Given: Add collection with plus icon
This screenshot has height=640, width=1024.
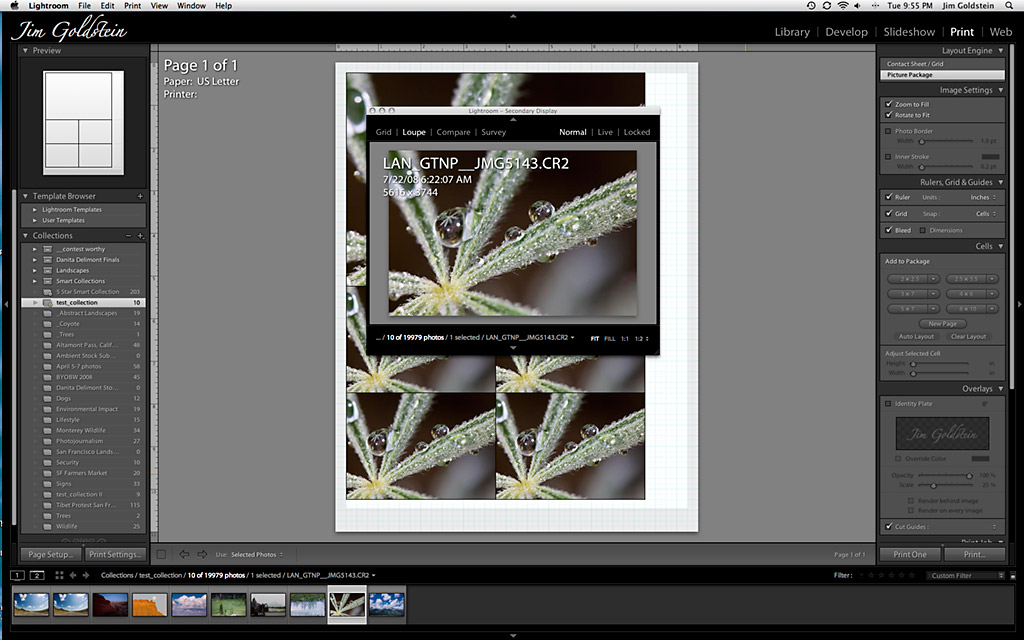Looking at the screenshot, I should click(x=140, y=236).
